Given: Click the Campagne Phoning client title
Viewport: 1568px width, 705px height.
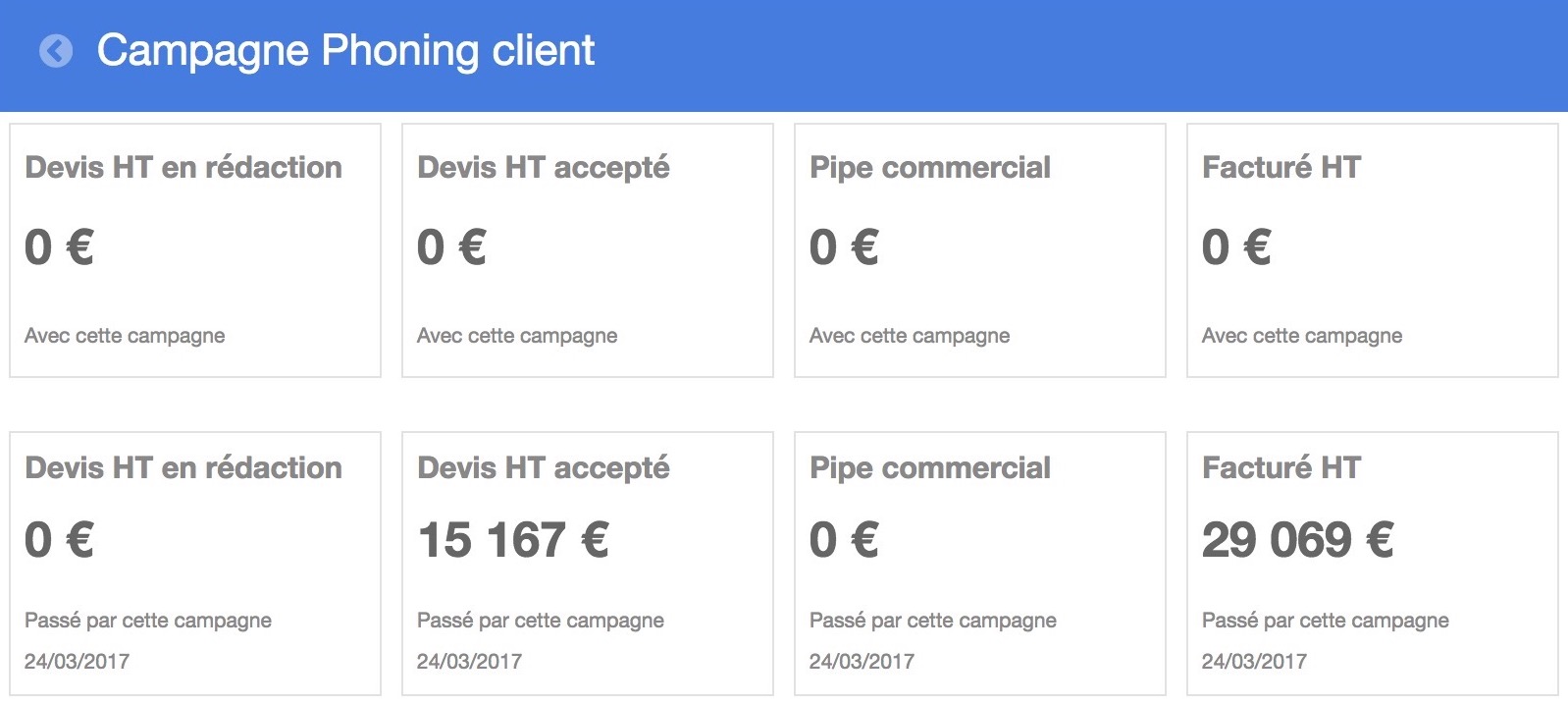Looking at the screenshot, I should [345, 51].
